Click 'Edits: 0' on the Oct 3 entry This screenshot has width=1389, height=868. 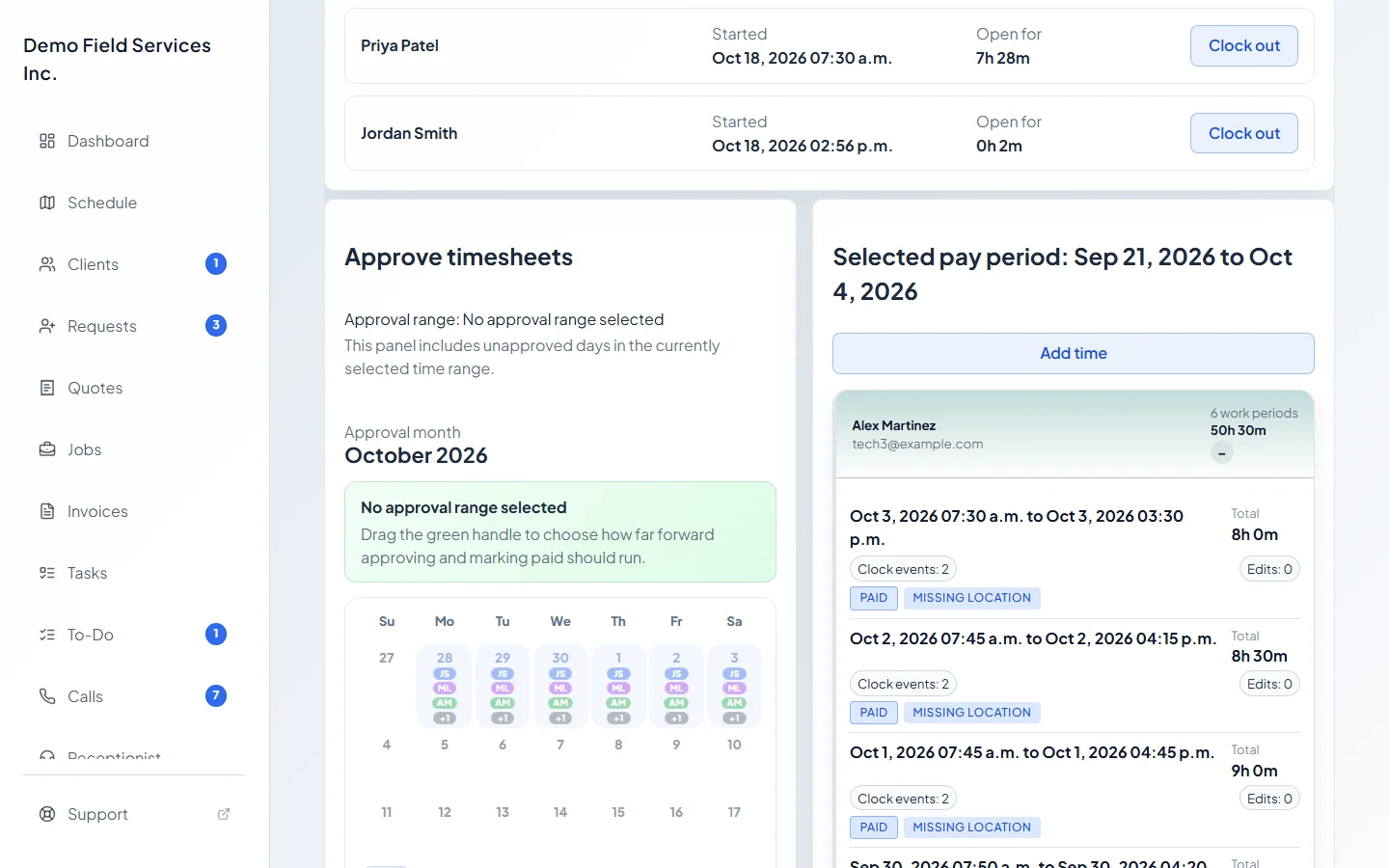click(x=1269, y=569)
